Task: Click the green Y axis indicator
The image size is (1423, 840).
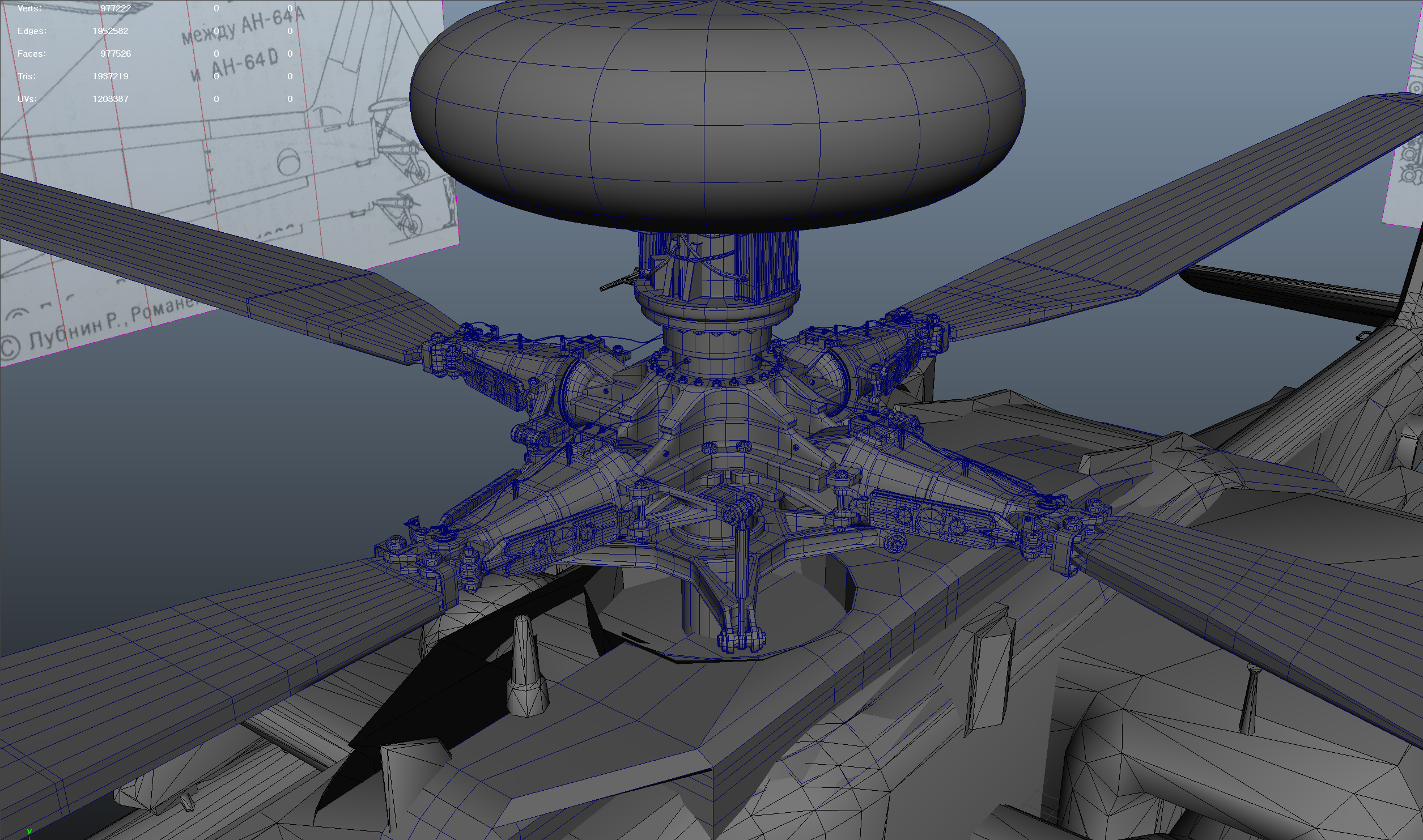Action: point(29,832)
